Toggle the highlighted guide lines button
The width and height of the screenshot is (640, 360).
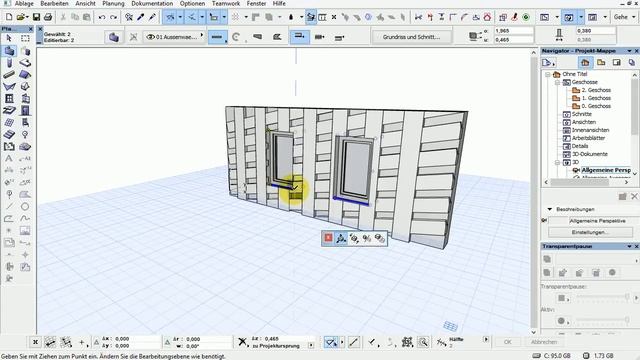(x=170, y=17)
